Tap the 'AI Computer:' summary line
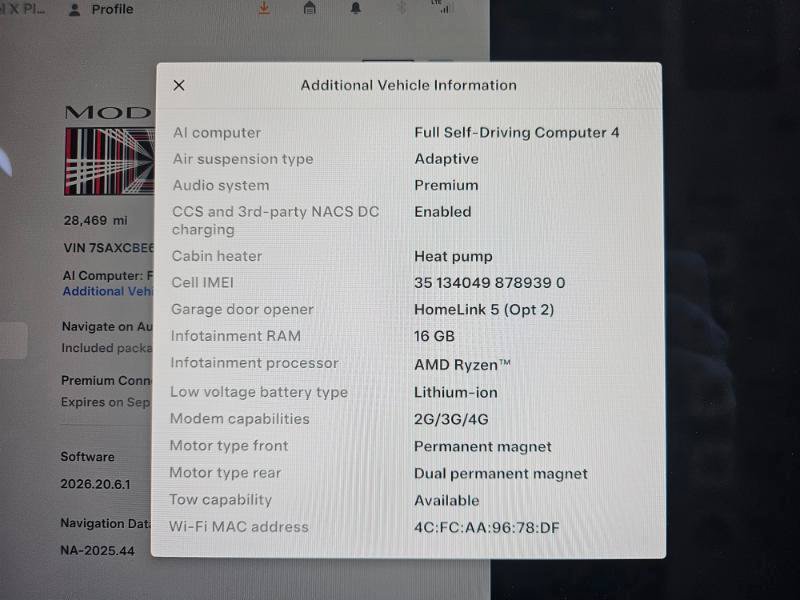 [x=107, y=276]
